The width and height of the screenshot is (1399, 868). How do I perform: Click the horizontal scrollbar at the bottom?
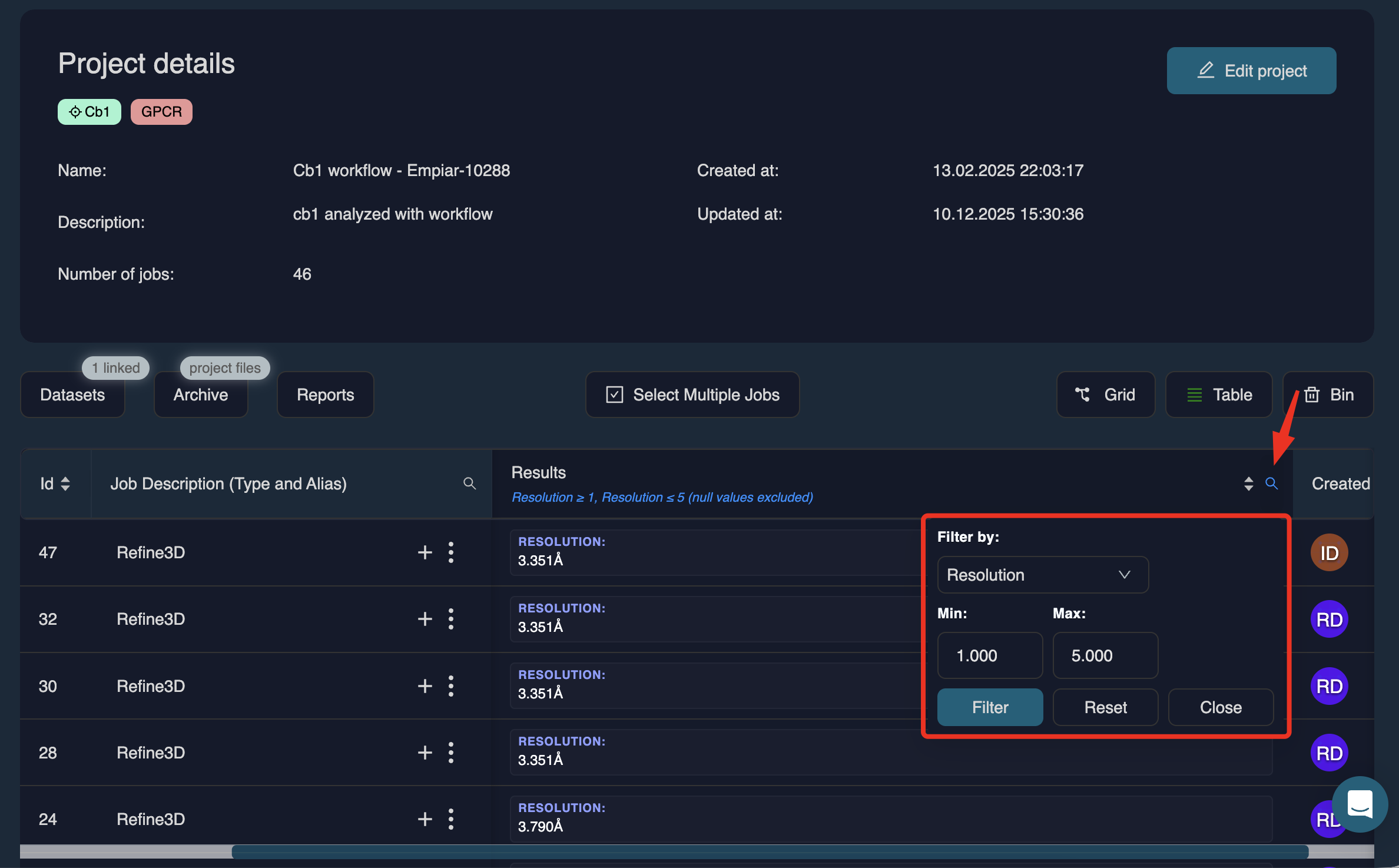(x=769, y=852)
